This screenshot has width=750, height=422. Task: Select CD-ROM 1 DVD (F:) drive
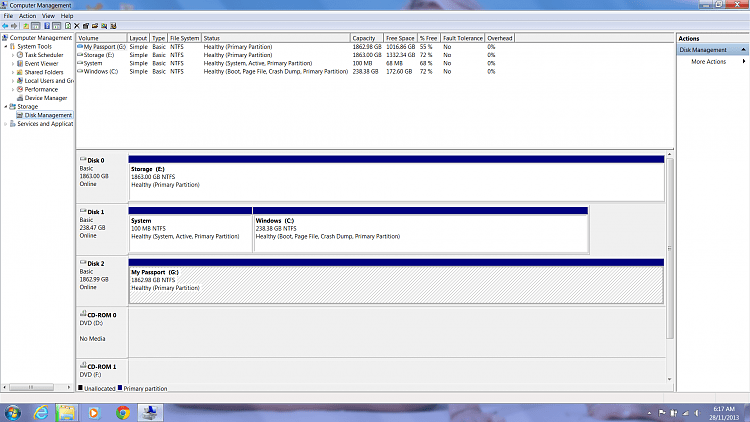102,371
